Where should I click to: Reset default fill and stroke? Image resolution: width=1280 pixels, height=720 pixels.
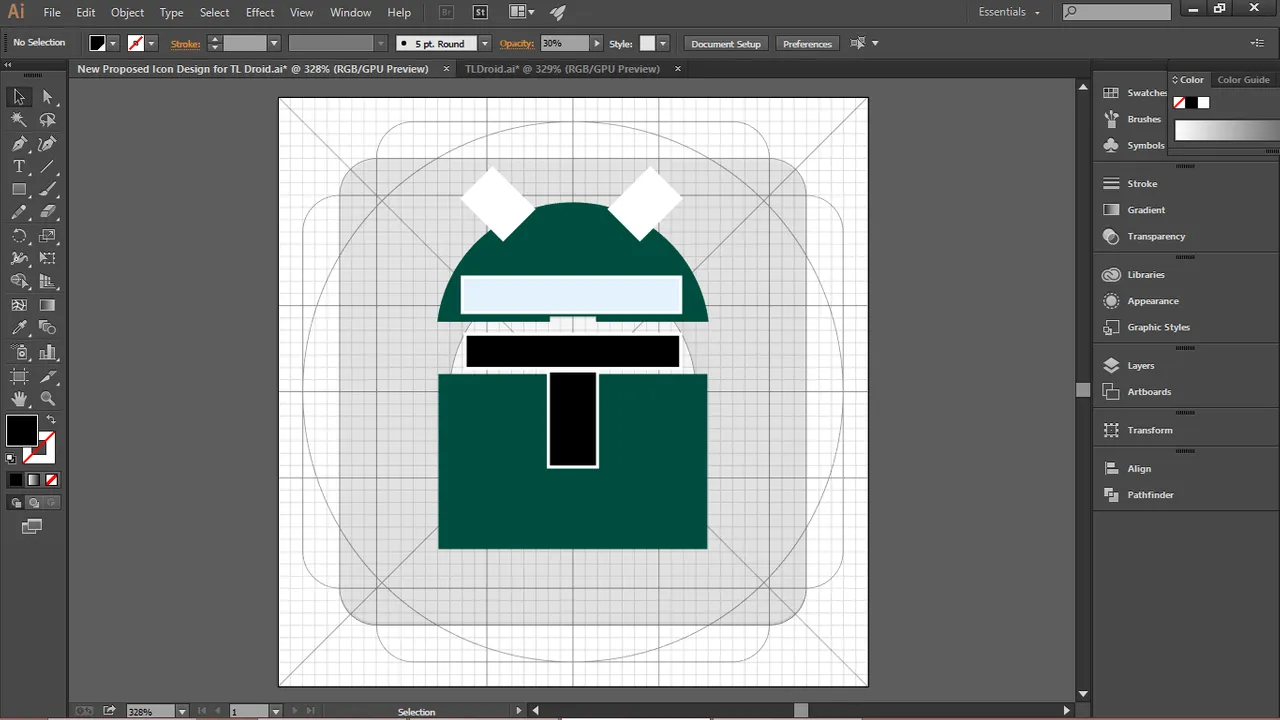pyautogui.click(x=11, y=459)
